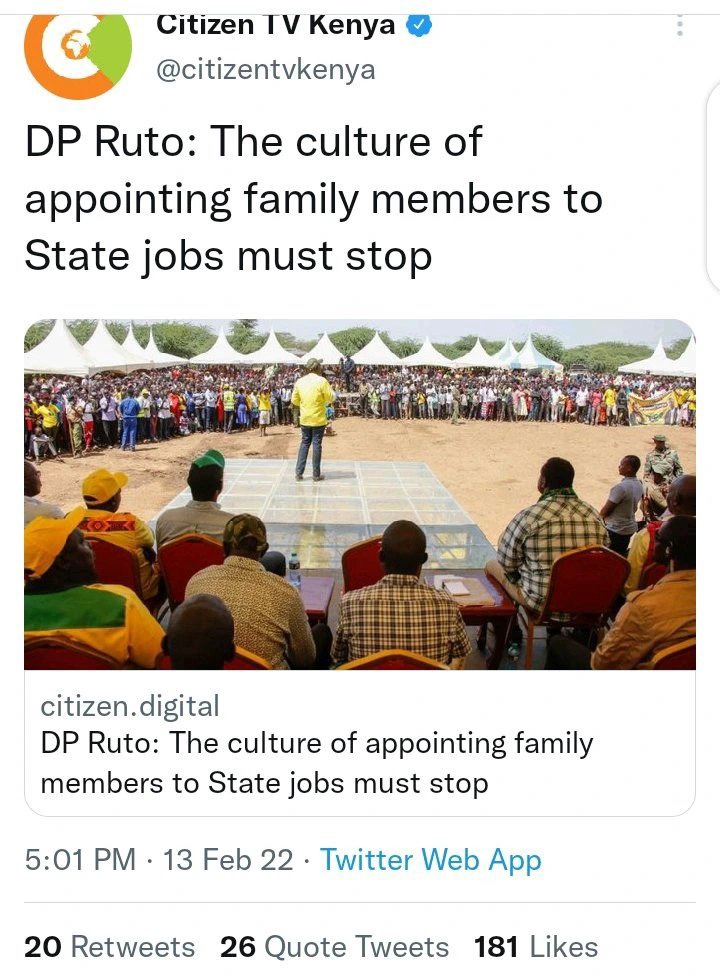Open the tweet's three-dot more menu
Screen dimensions: 720x980
(680, 26)
